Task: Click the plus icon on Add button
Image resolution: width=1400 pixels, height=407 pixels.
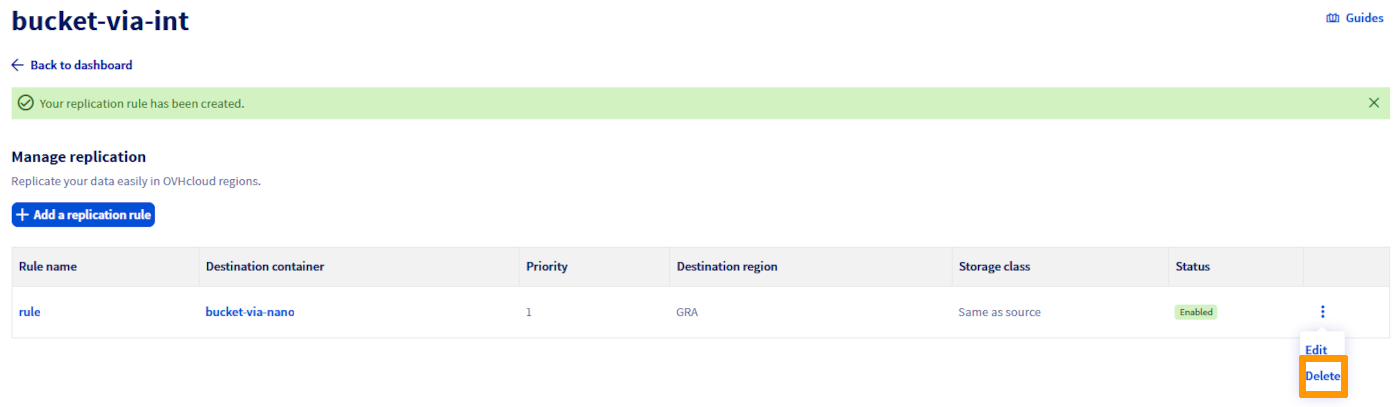Action: click(x=23, y=215)
